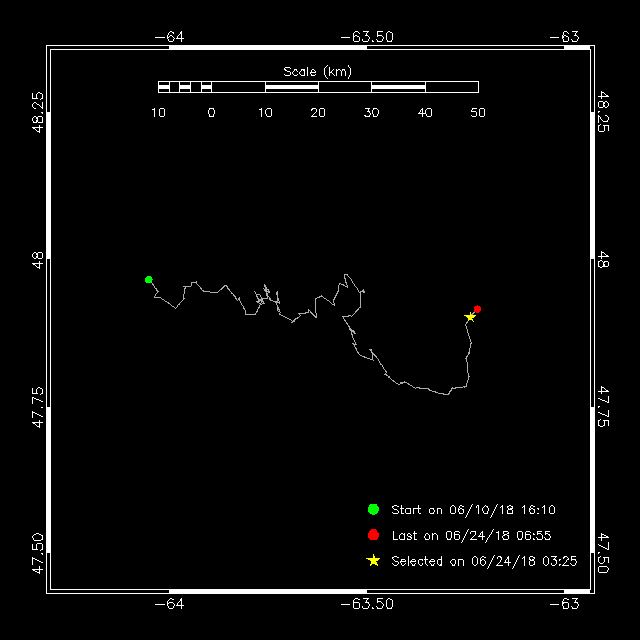Click the red last position marker on track
The width and height of the screenshot is (640, 640).
click(477, 309)
